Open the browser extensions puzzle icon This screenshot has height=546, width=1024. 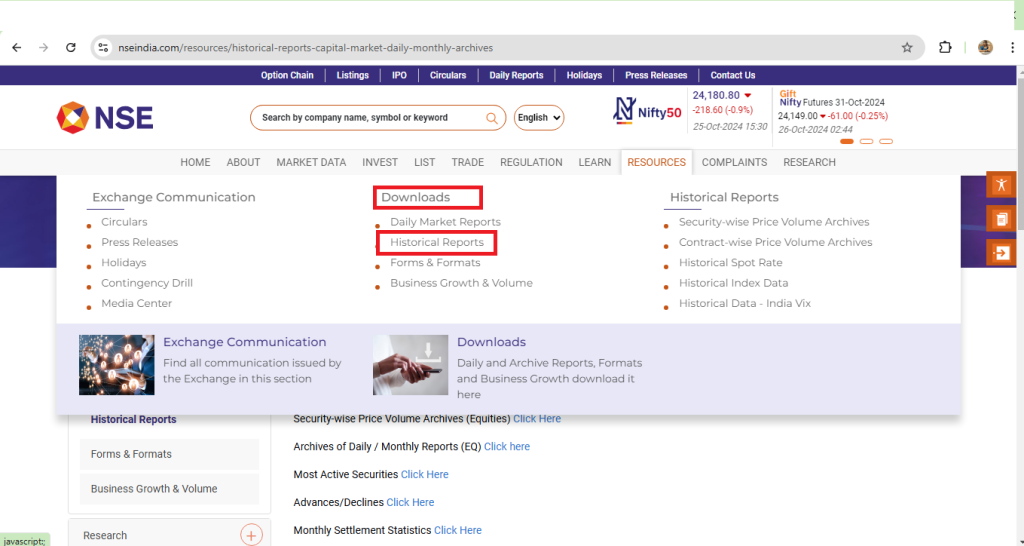tap(945, 48)
